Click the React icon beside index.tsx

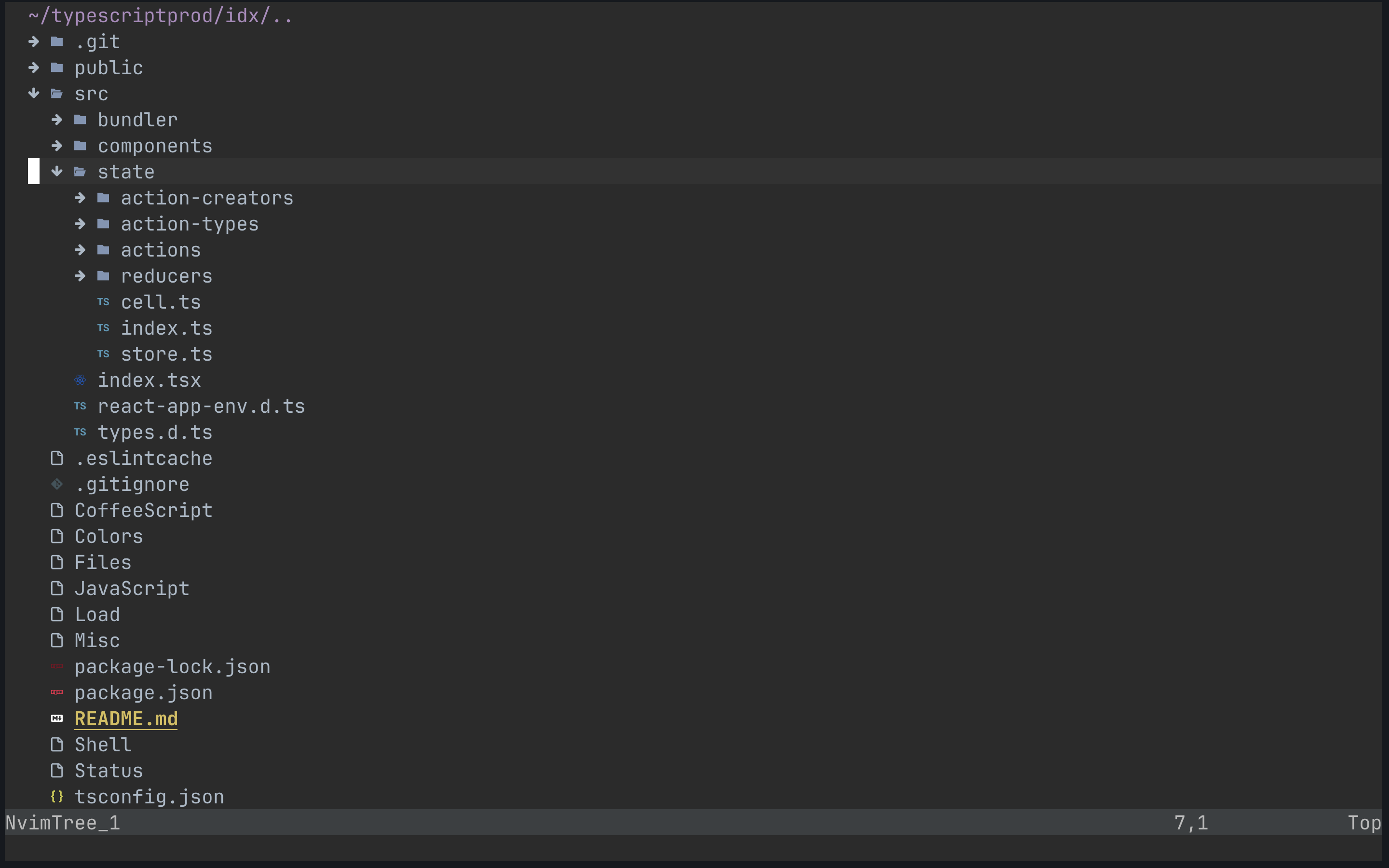point(80,380)
